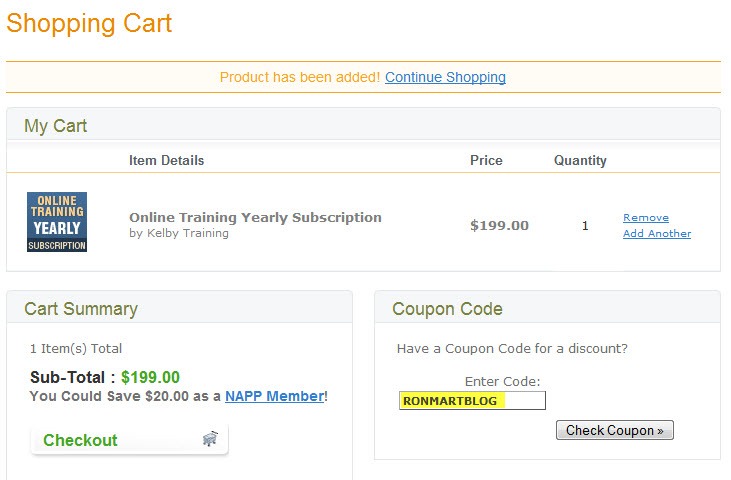Click the My Cart section heading

coord(55,126)
